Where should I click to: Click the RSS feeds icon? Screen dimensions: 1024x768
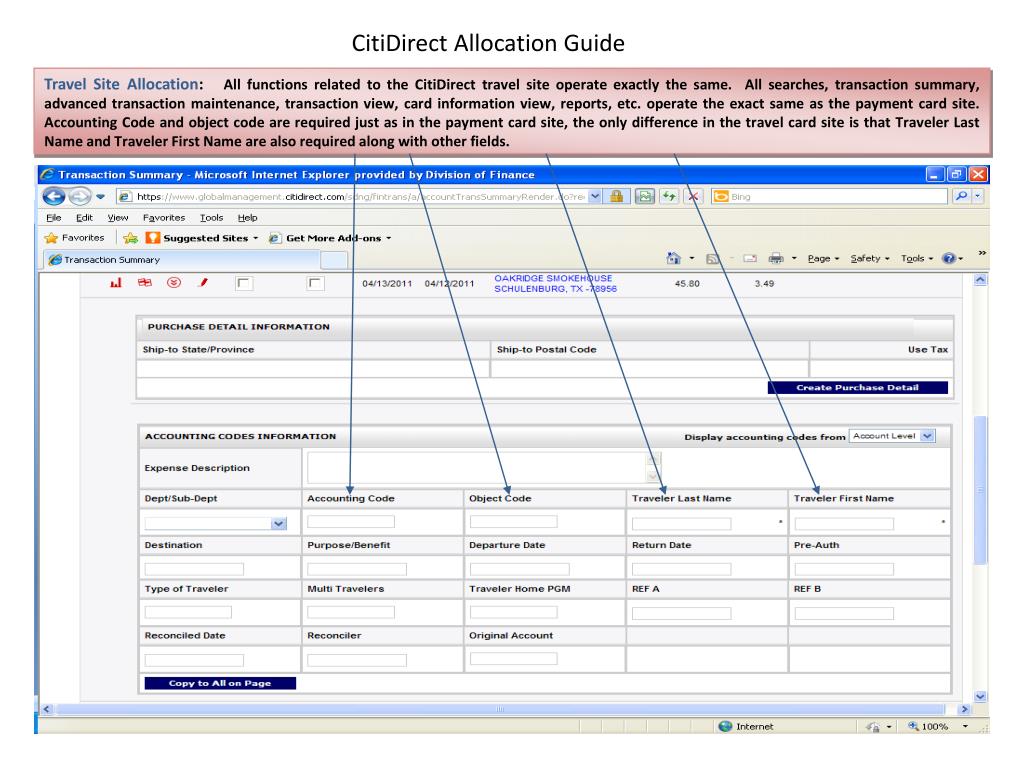712,259
